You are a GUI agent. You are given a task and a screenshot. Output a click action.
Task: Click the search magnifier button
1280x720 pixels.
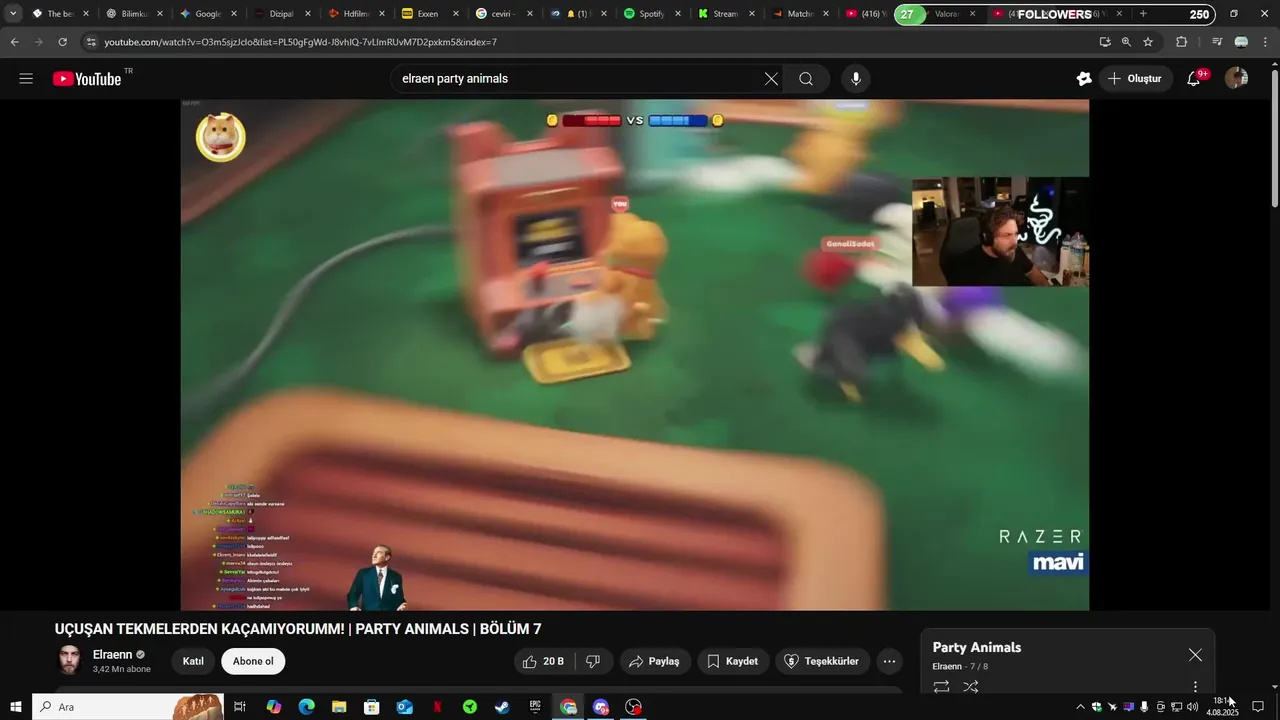(x=806, y=79)
